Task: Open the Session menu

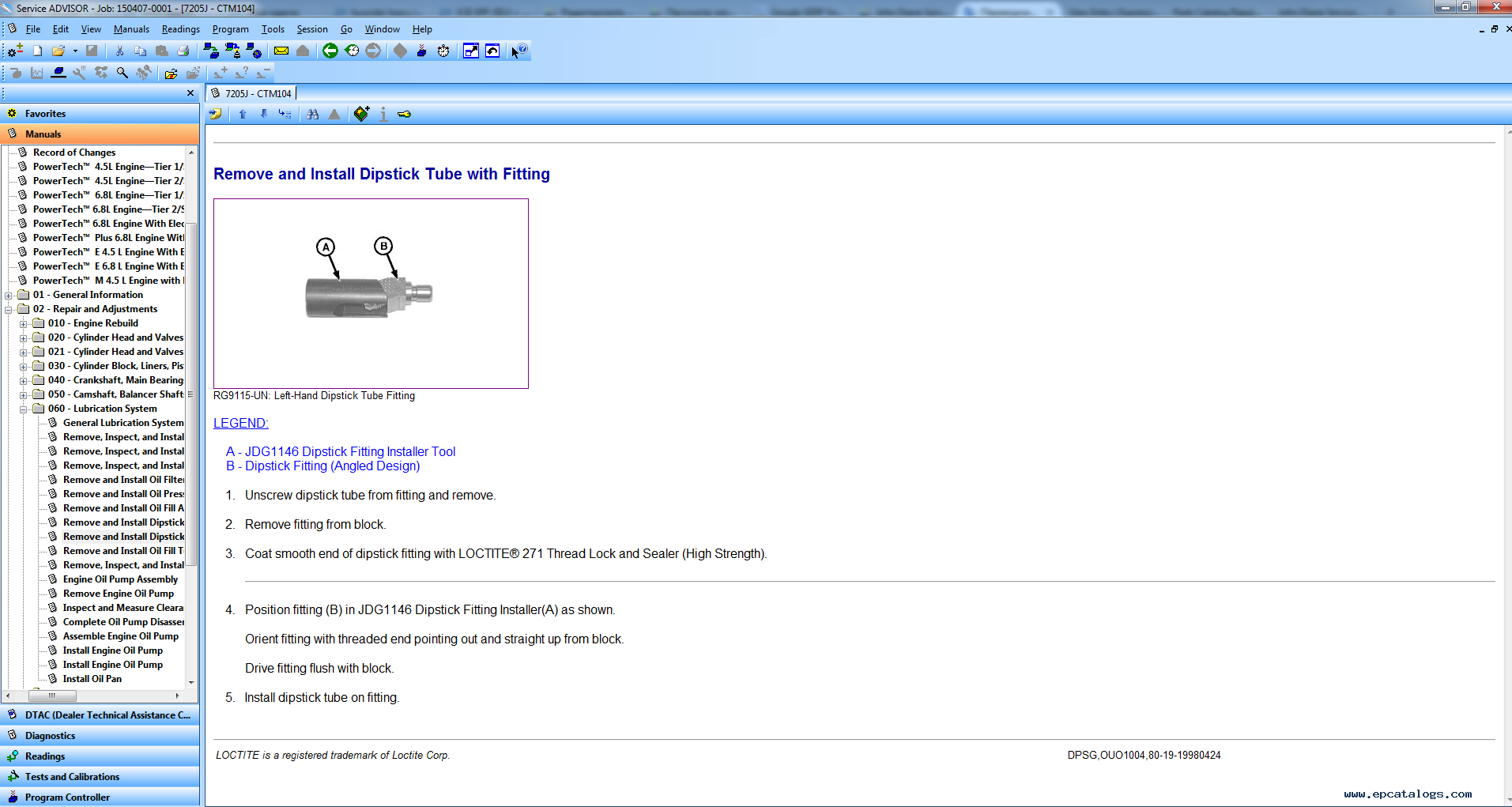Action: [312, 29]
